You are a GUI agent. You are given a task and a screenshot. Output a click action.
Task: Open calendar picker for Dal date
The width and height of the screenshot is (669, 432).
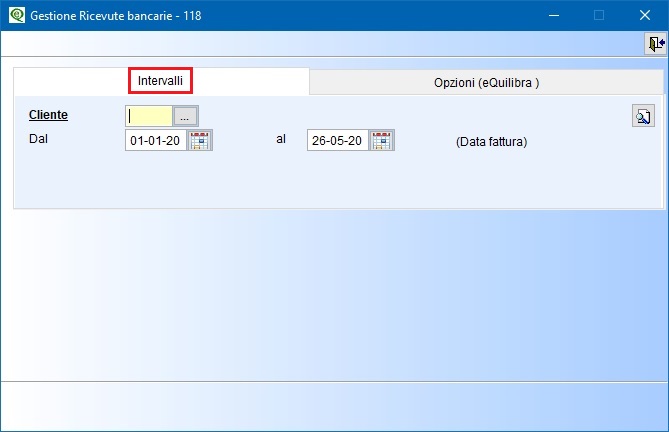tap(200, 140)
